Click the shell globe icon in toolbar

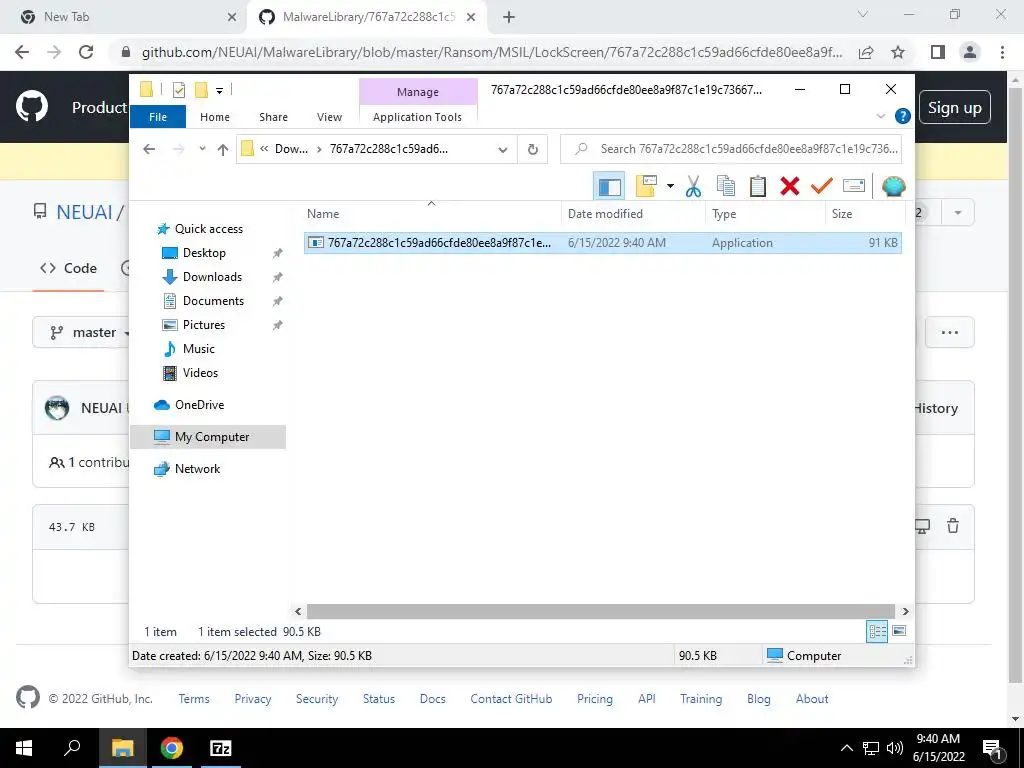[x=893, y=187]
